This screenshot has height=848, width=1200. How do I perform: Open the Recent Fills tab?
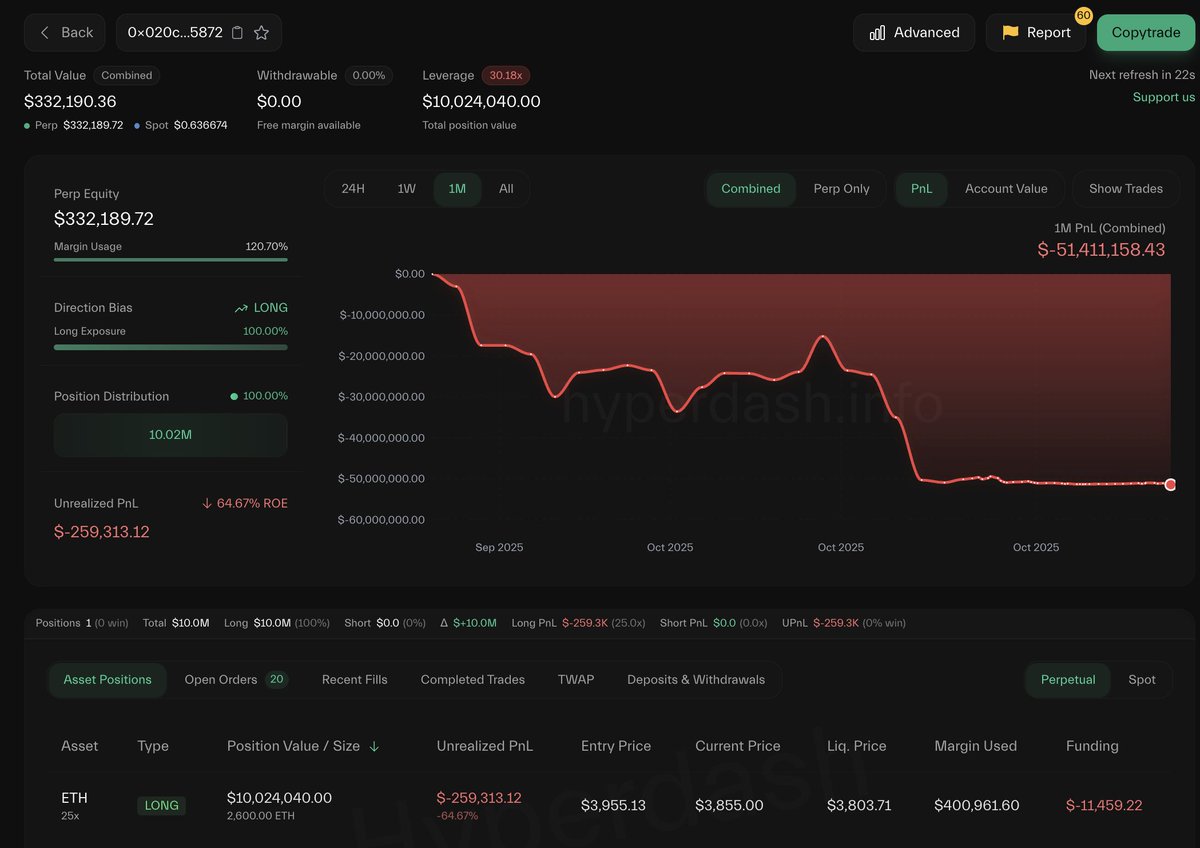pos(355,679)
